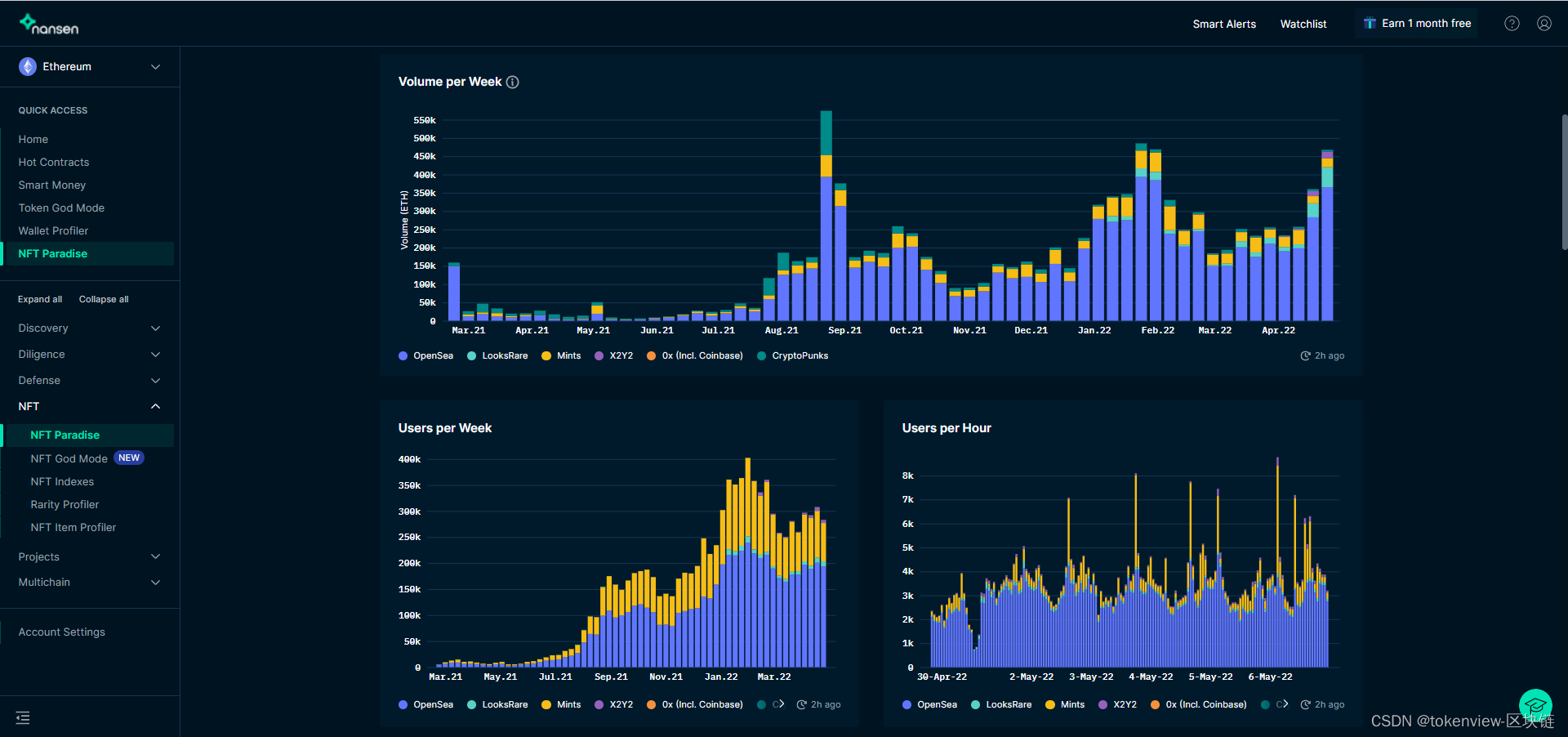Toggle CryptoPunks series in Volume per Week legend
Viewport: 1568px width, 737px height.
[793, 356]
